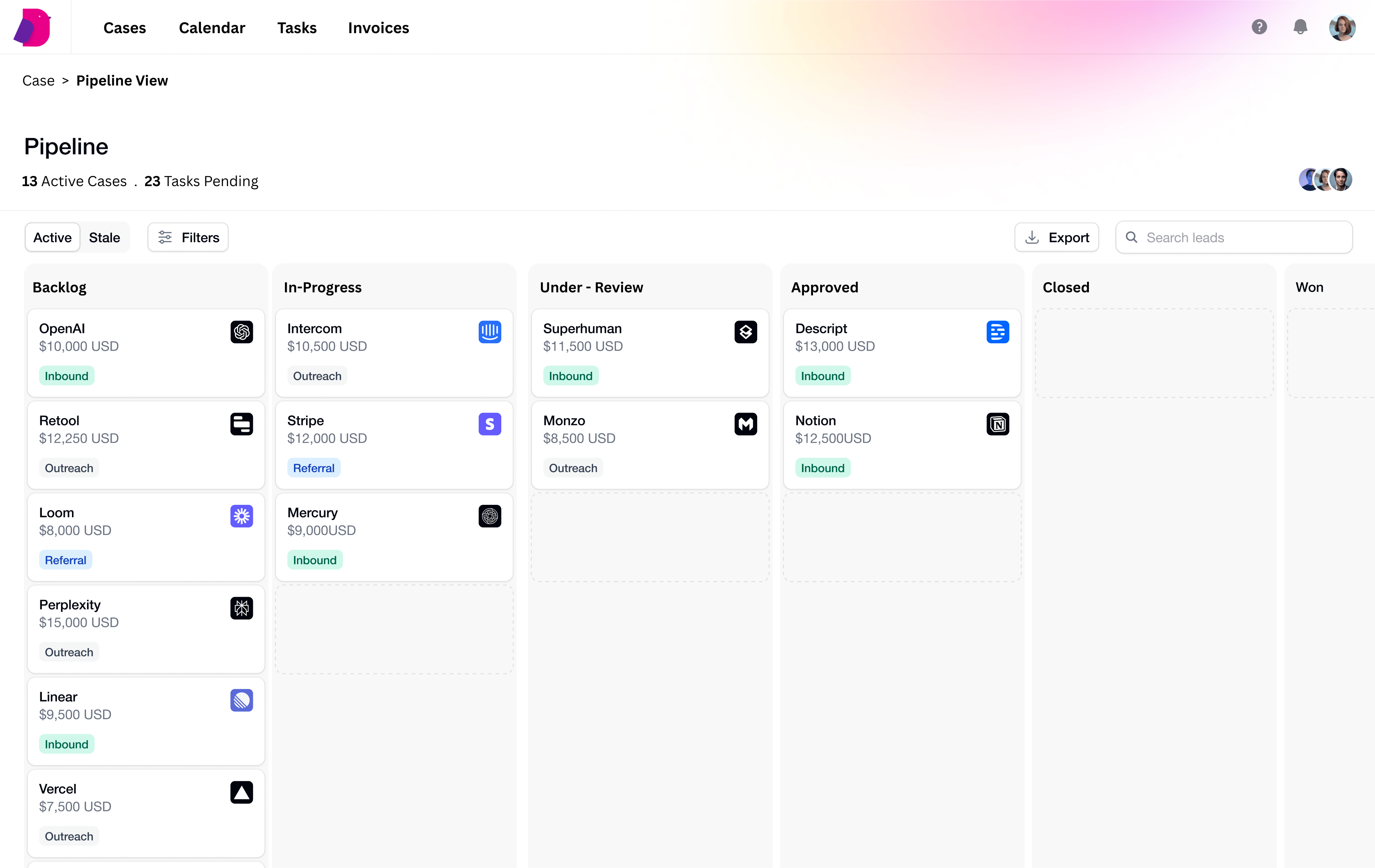This screenshot has height=868, width=1375.
Task: Toggle the Inbound tag on OpenAI card
Action: [66, 376]
